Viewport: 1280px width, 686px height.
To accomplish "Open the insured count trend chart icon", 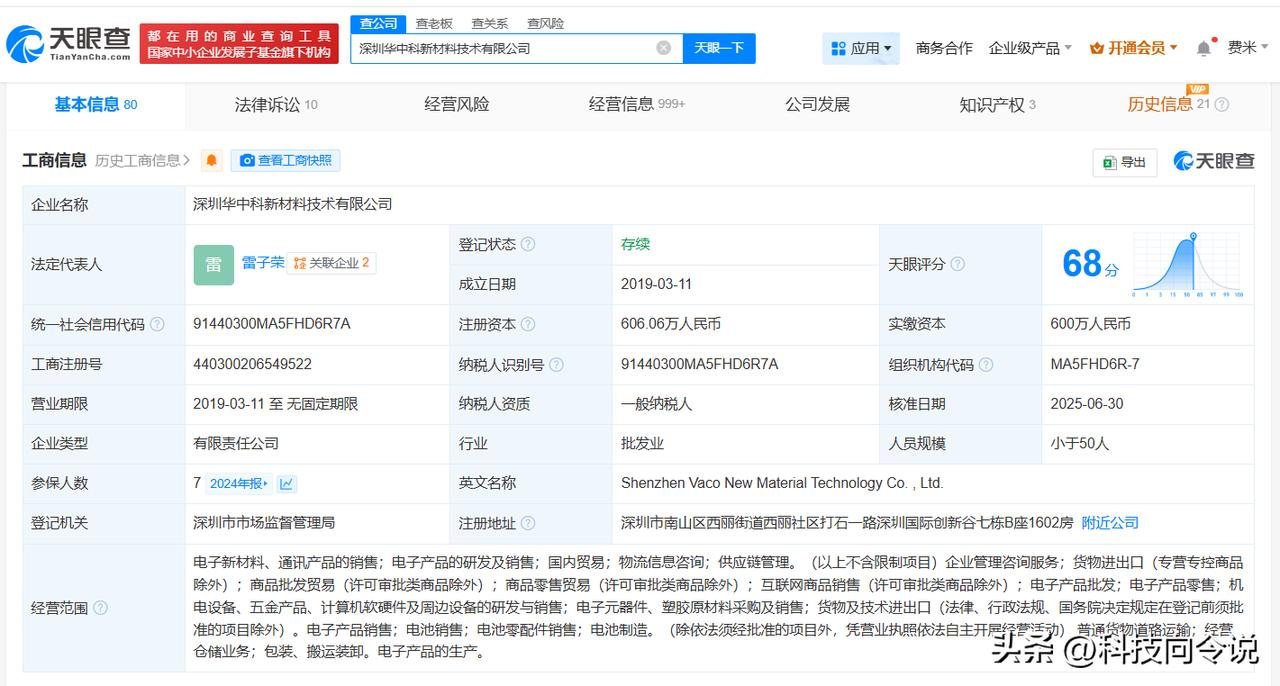I will [287, 484].
